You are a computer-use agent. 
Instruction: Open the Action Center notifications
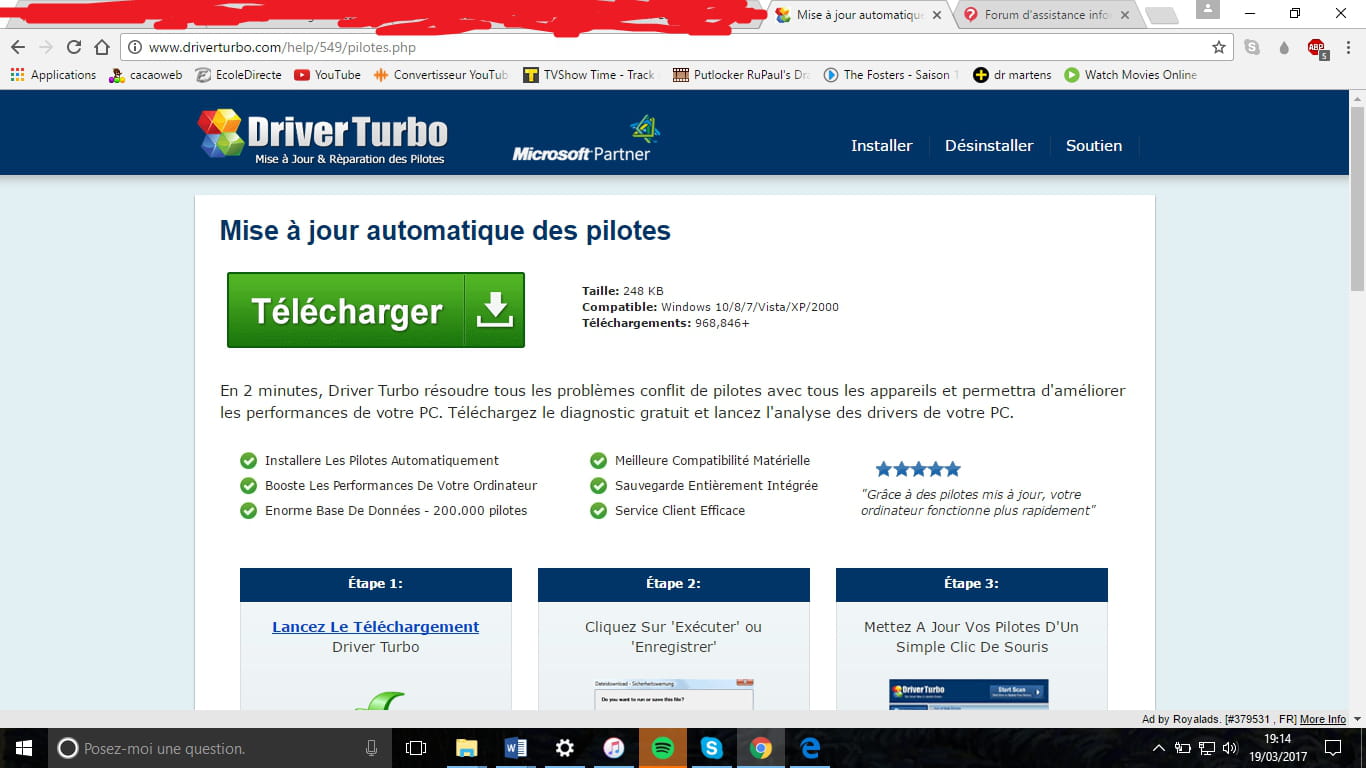coord(1333,748)
